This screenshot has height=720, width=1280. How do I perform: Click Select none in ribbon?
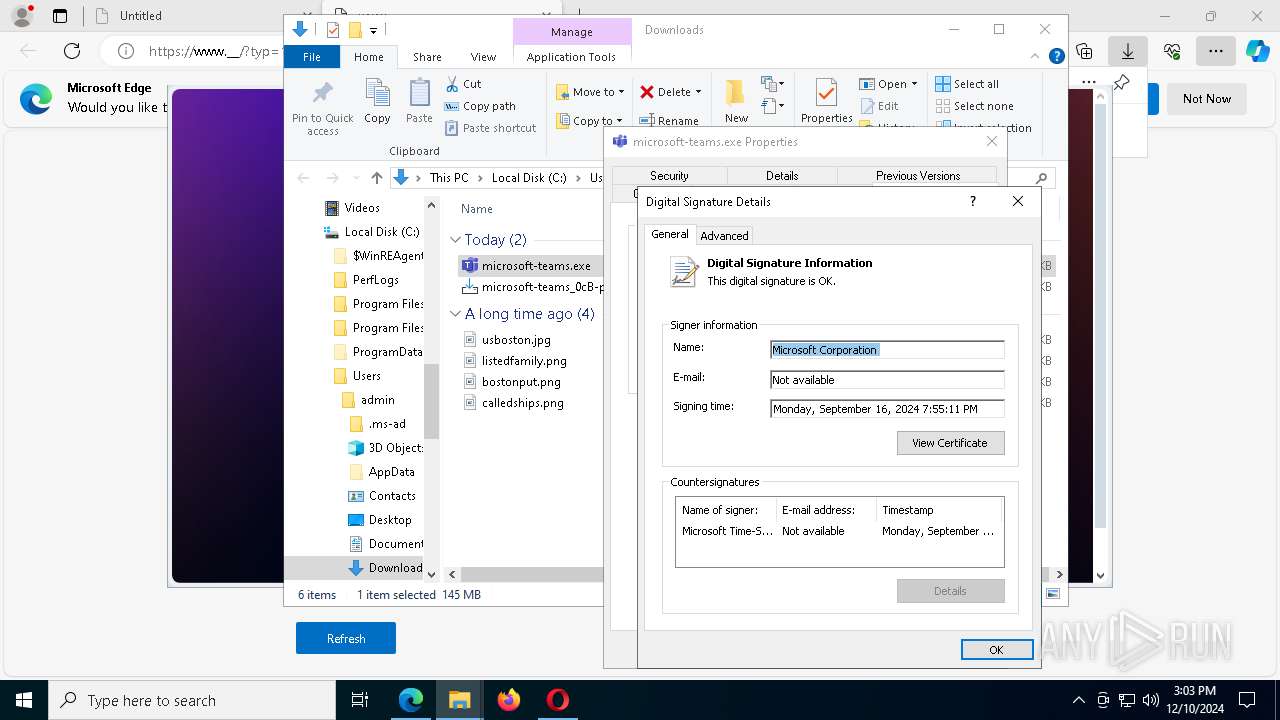coord(974,106)
